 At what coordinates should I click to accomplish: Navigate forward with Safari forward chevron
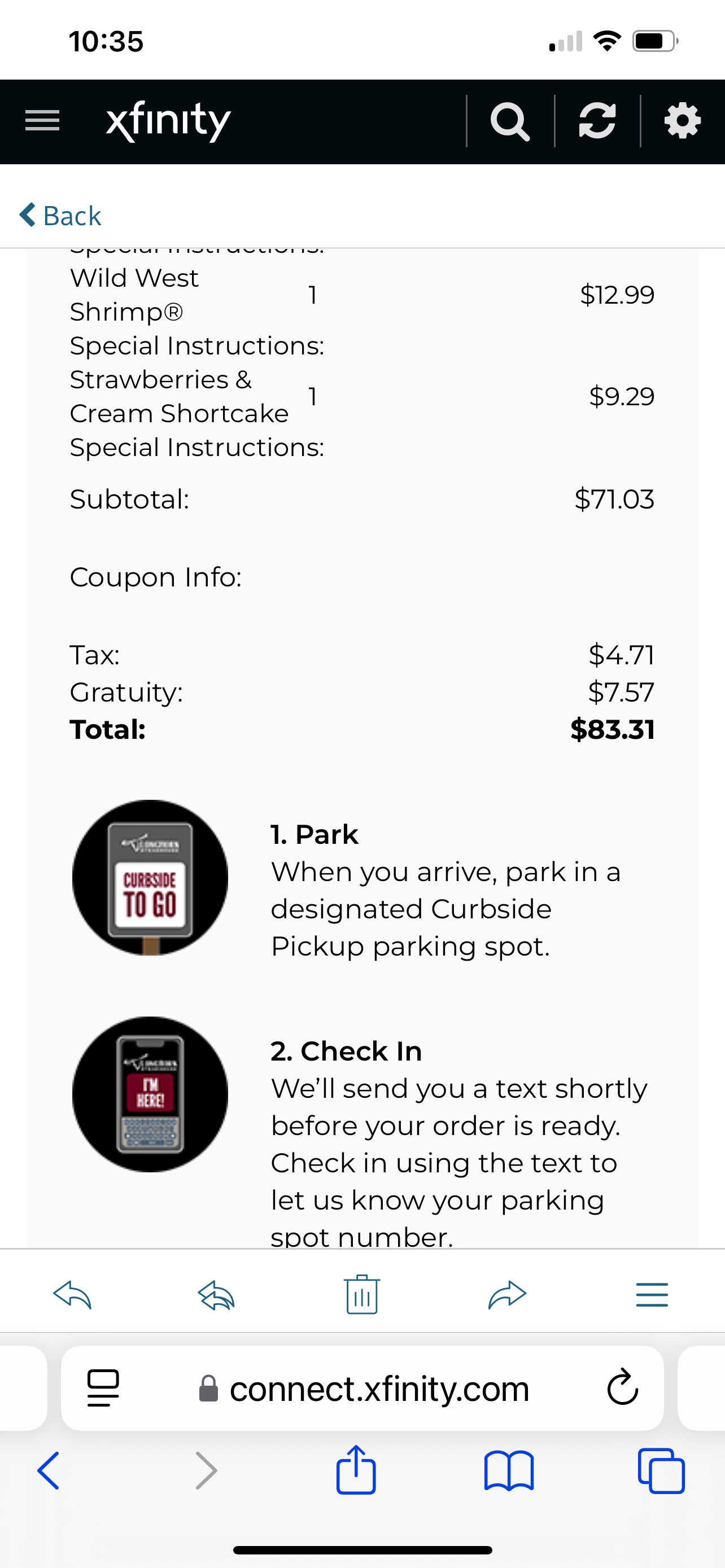(x=206, y=1470)
